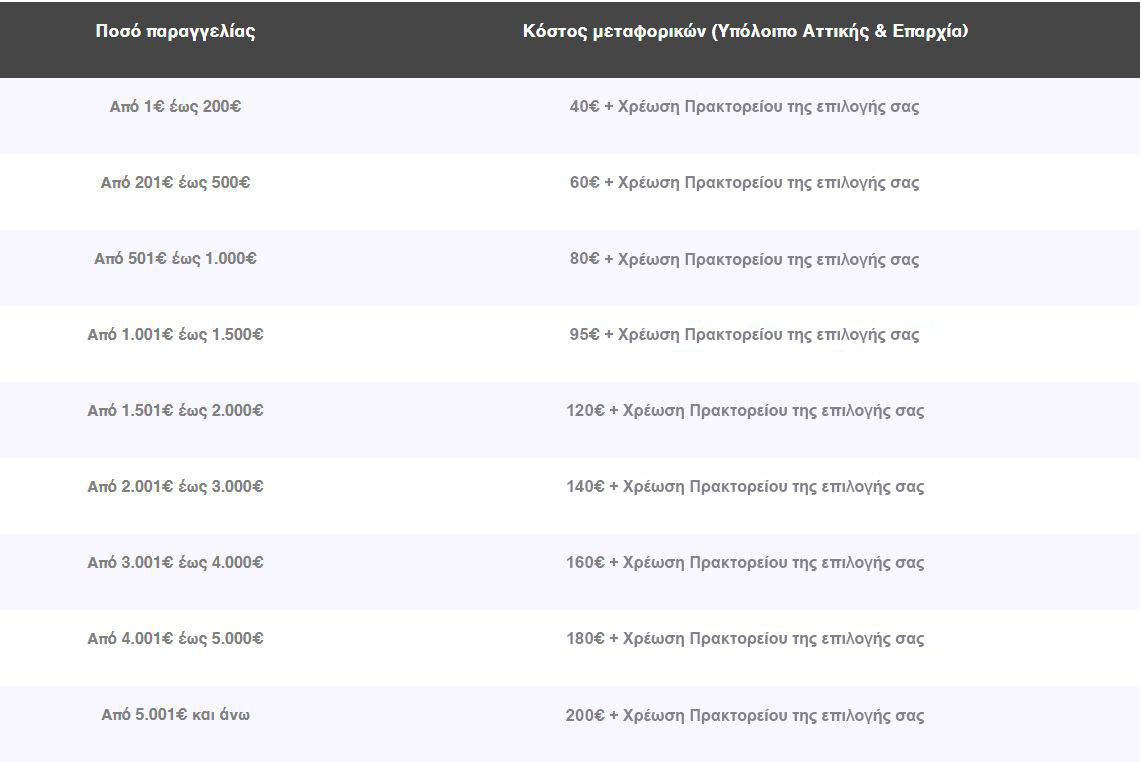The height and width of the screenshot is (762, 1141).
Task: Click the '140€ + Χρέωση Πρακτορείου' cost cell
Action: coord(745,487)
